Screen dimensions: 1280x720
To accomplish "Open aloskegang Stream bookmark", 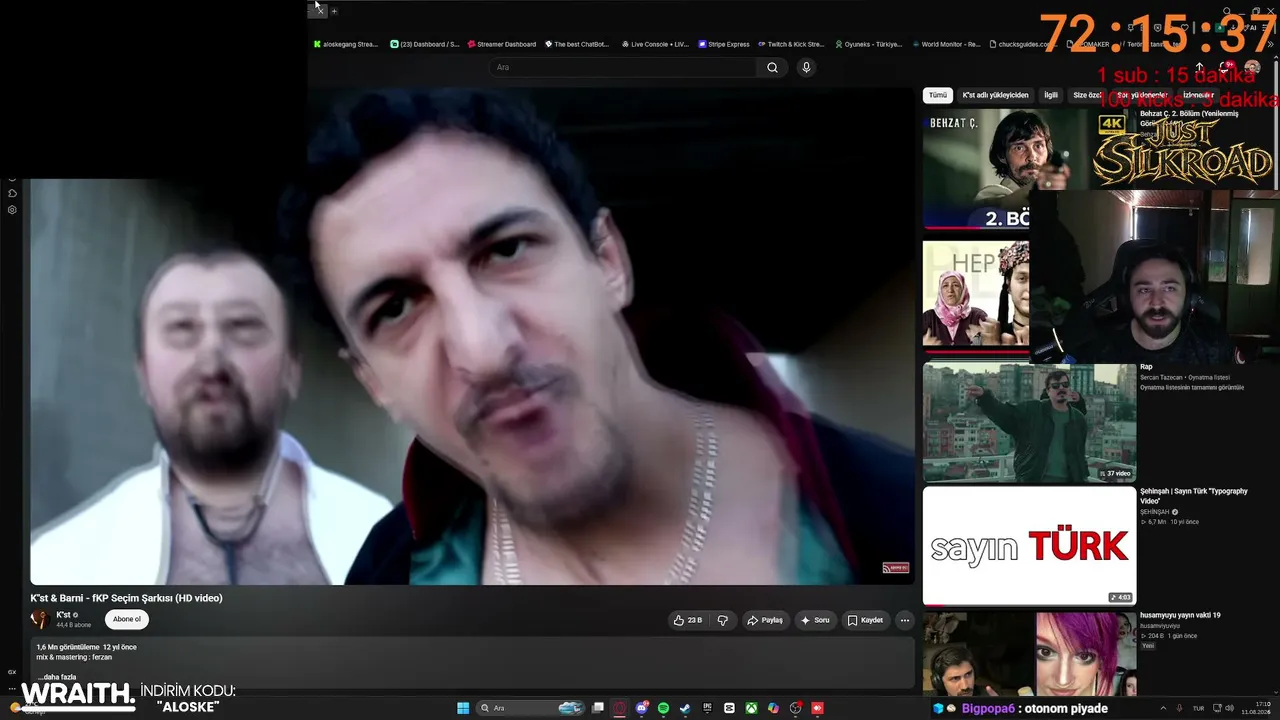I will (x=346, y=44).
